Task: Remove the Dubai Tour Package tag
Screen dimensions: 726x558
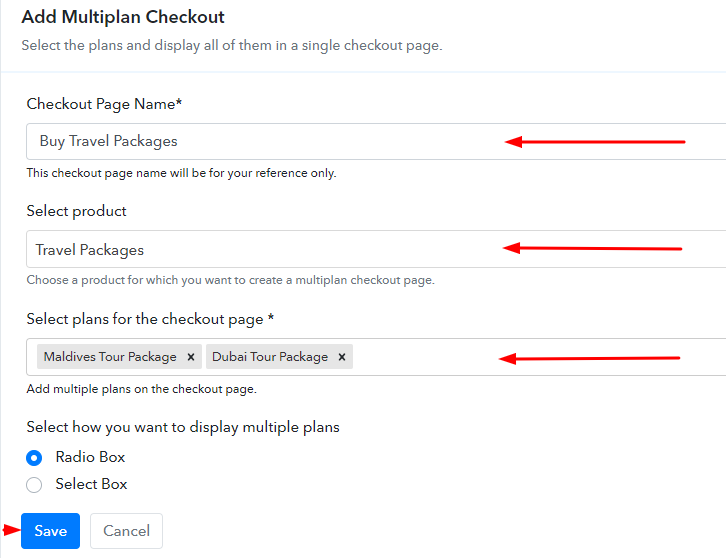Action: [342, 357]
